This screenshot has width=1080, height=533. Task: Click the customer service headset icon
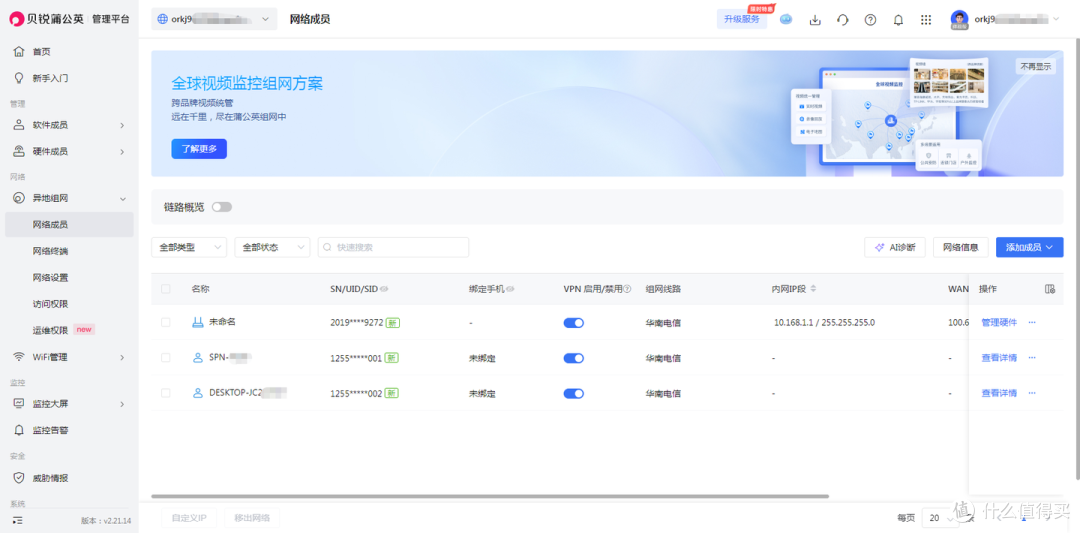click(842, 20)
